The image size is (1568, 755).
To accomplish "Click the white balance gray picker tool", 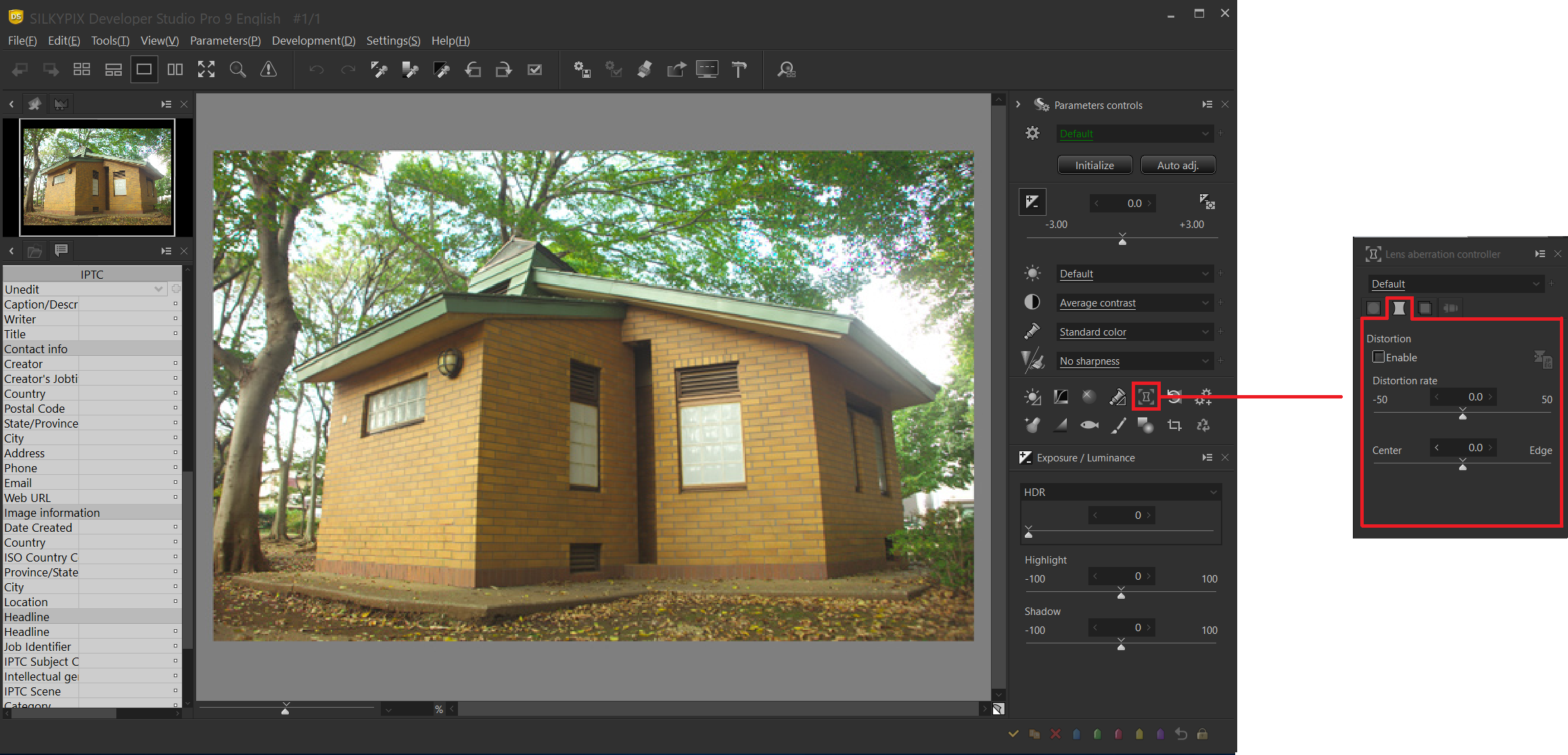I will [x=379, y=69].
